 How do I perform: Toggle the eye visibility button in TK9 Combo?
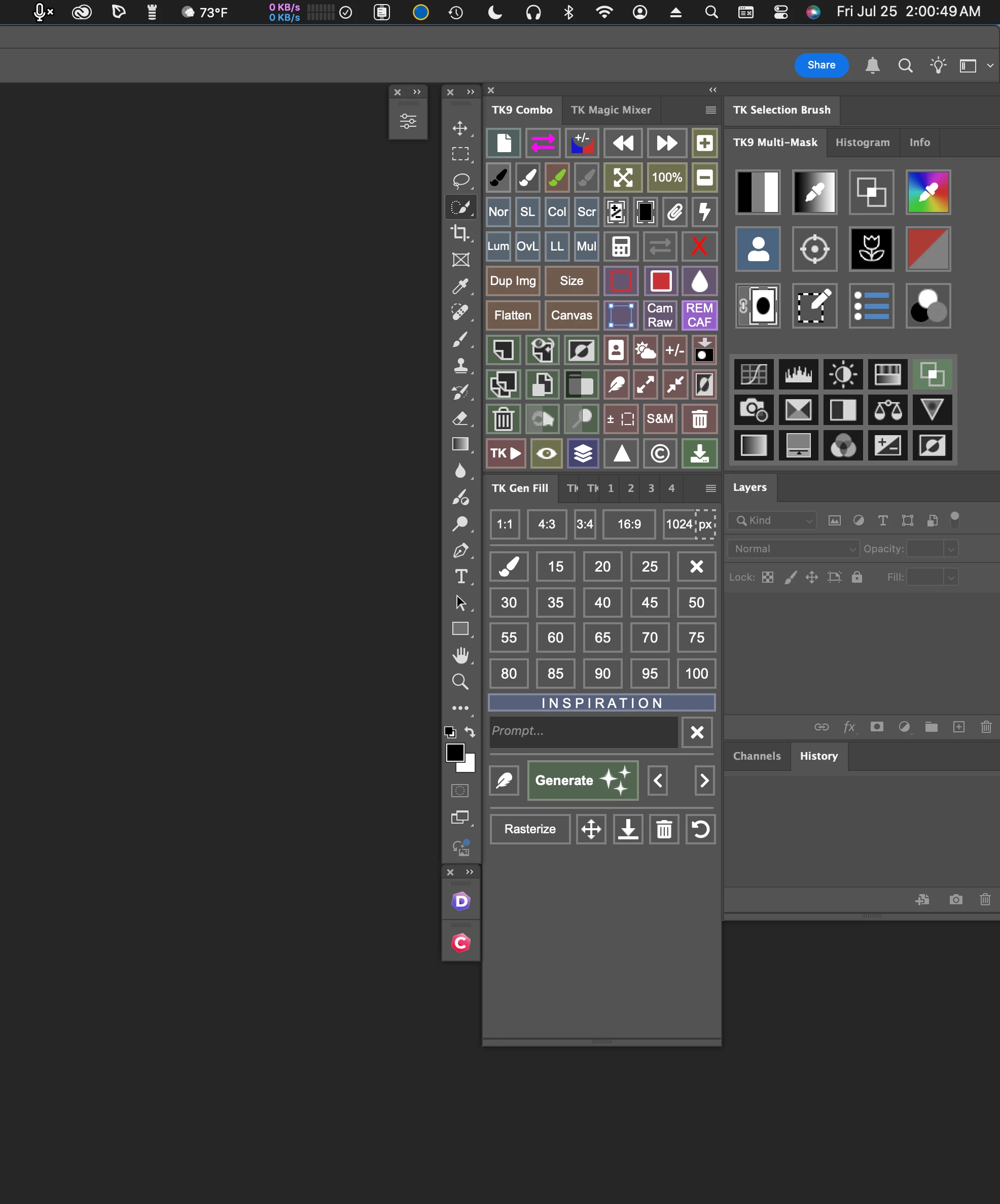point(546,453)
